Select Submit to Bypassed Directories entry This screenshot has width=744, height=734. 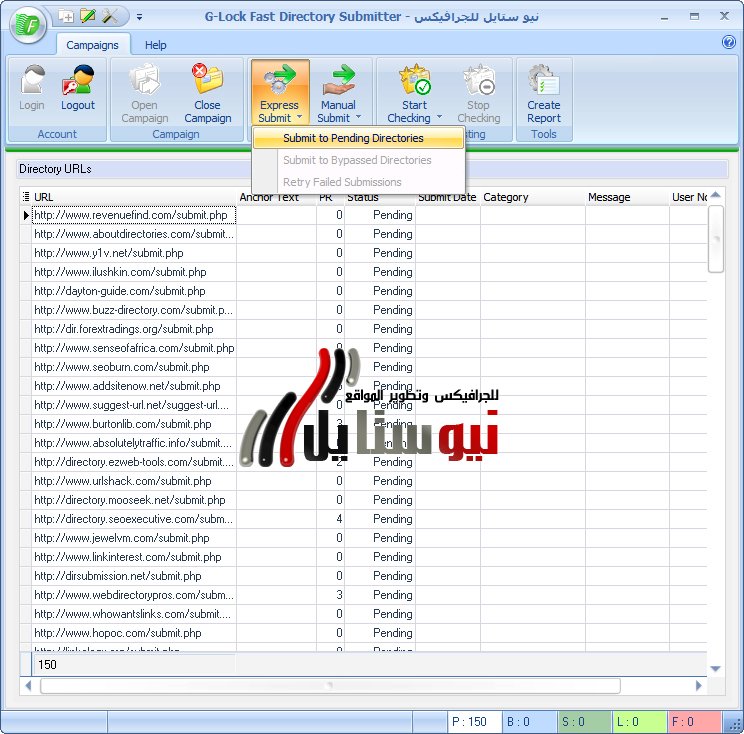pyautogui.click(x=358, y=160)
